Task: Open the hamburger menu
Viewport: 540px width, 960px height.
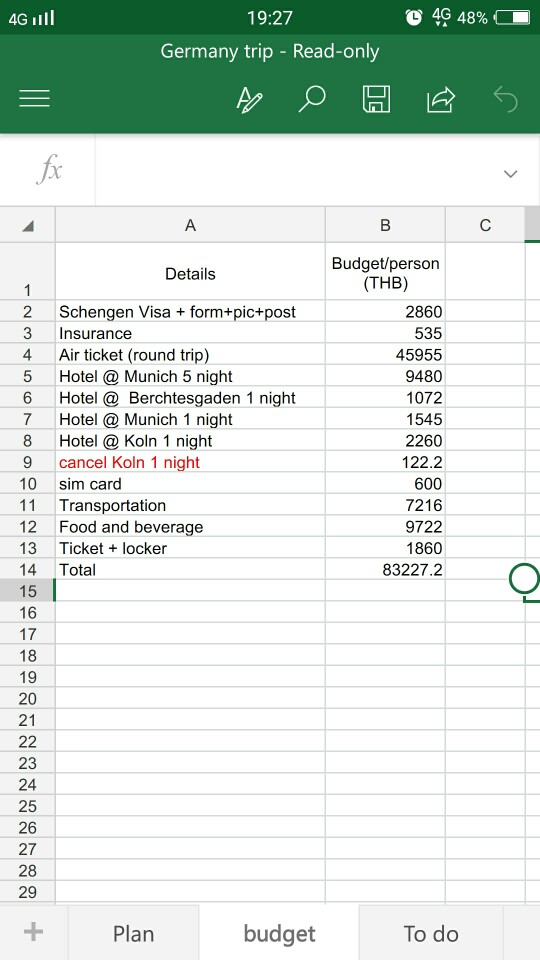Action: (x=34, y=99)
